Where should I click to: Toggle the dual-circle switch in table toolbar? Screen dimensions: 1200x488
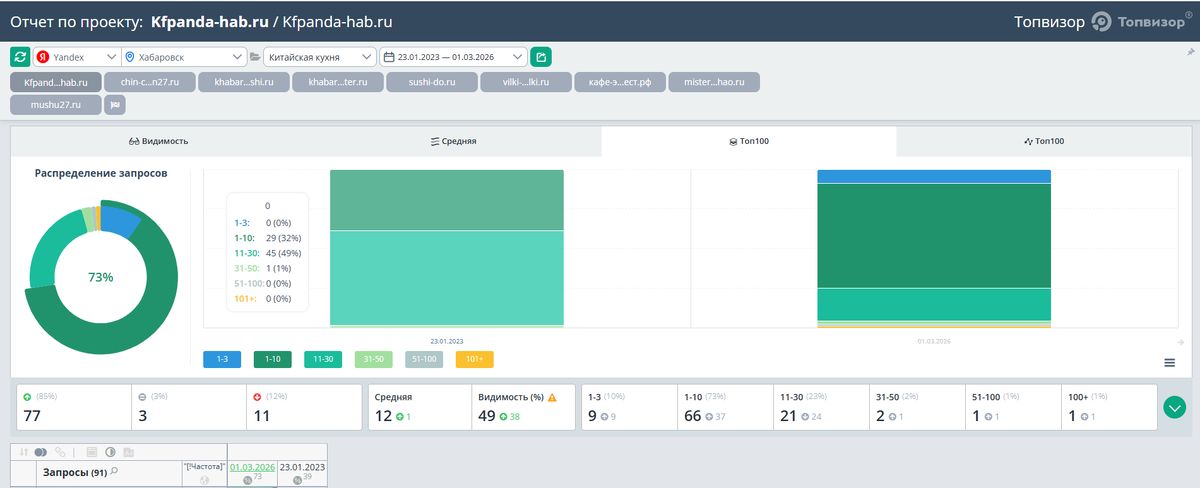(x=41, y=452)
